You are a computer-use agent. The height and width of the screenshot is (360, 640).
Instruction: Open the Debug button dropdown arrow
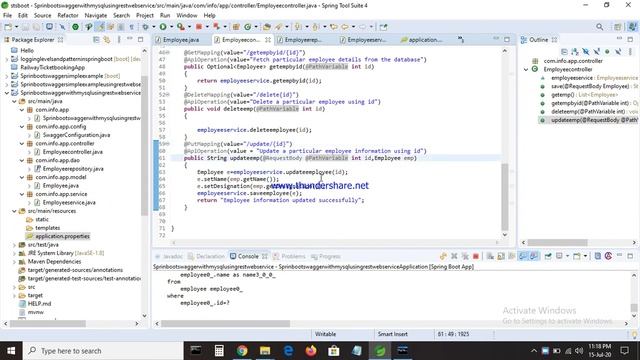pos(153,27)
